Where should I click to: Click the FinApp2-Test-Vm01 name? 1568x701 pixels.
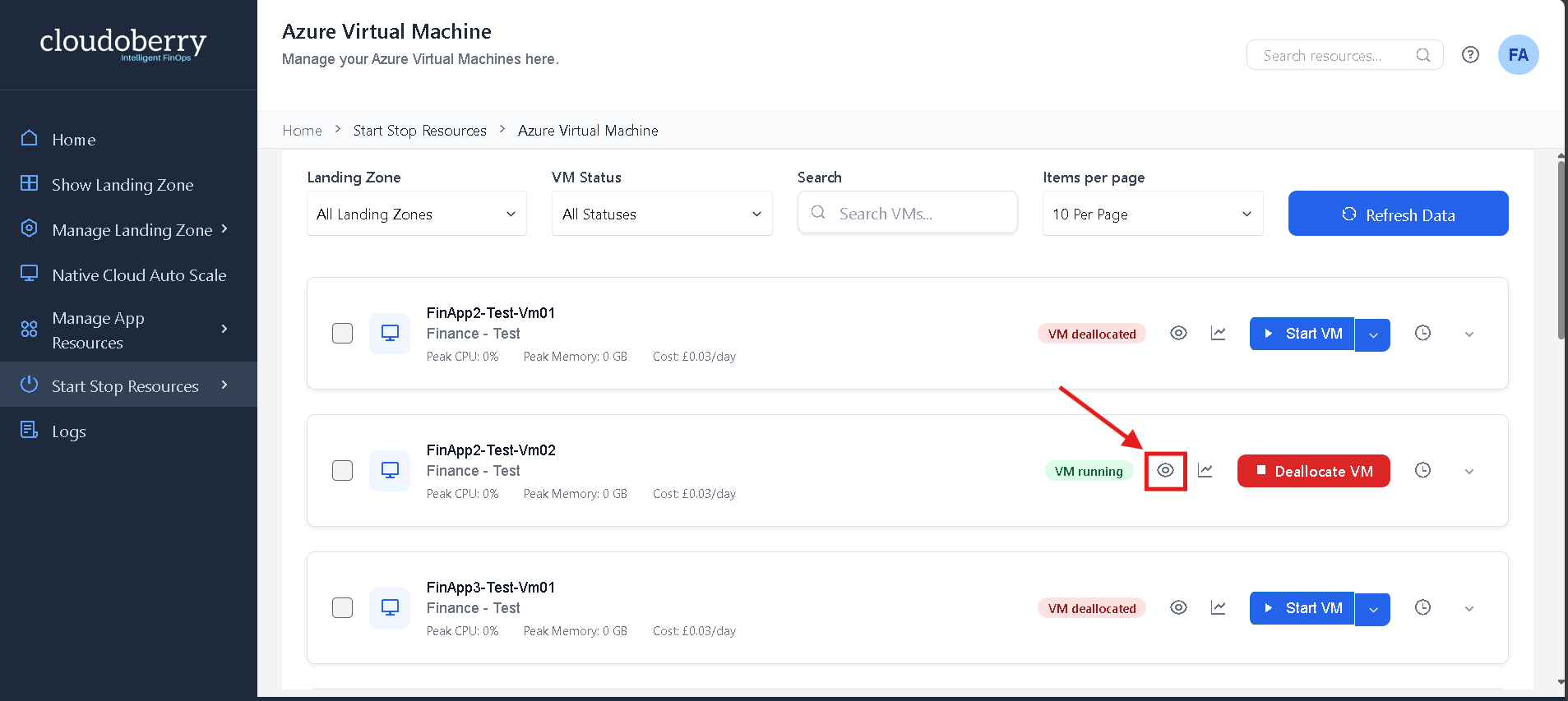coord(491,312)
